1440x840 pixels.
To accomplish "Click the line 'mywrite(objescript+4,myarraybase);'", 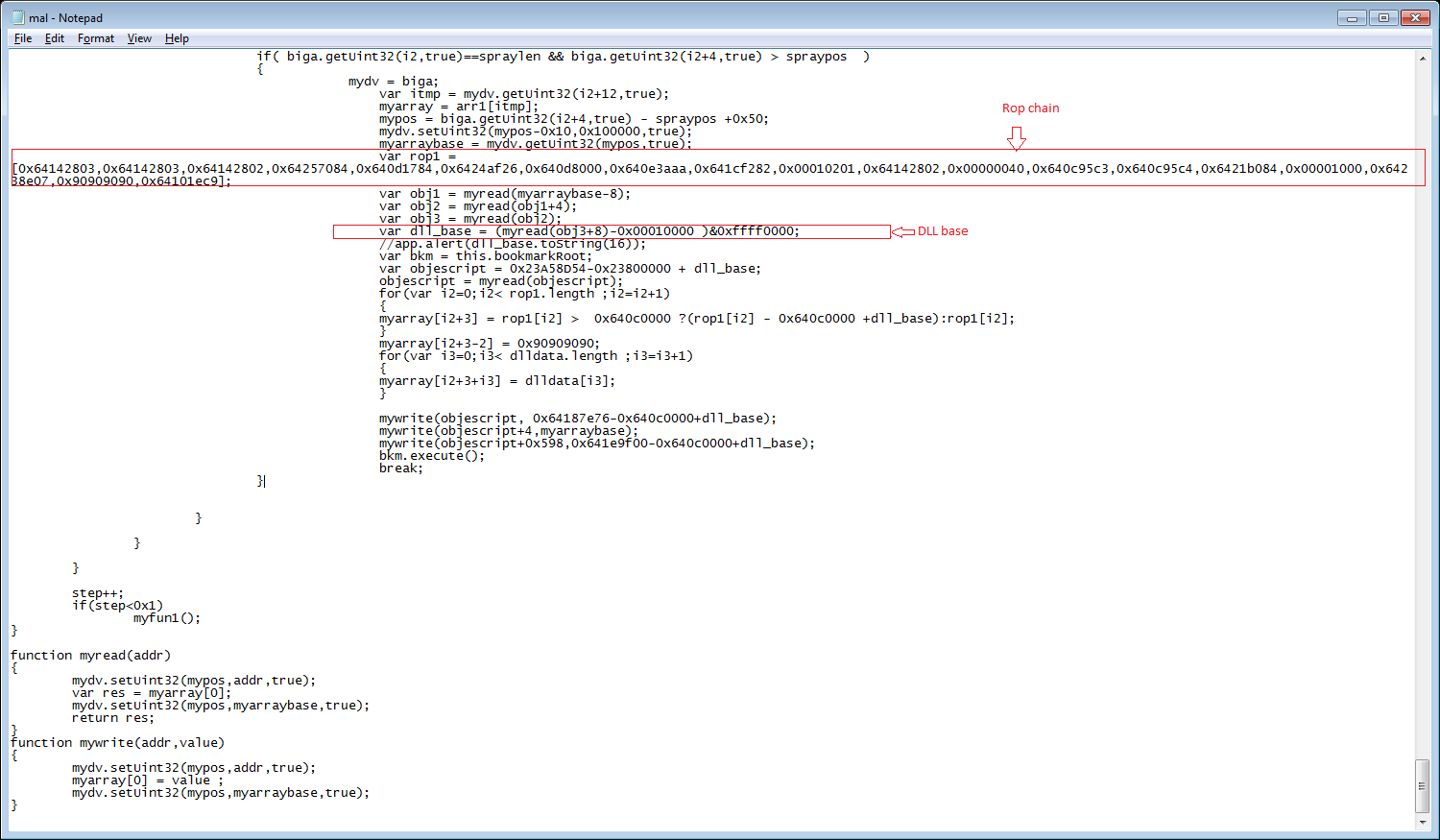I will [x=509, y=431].
